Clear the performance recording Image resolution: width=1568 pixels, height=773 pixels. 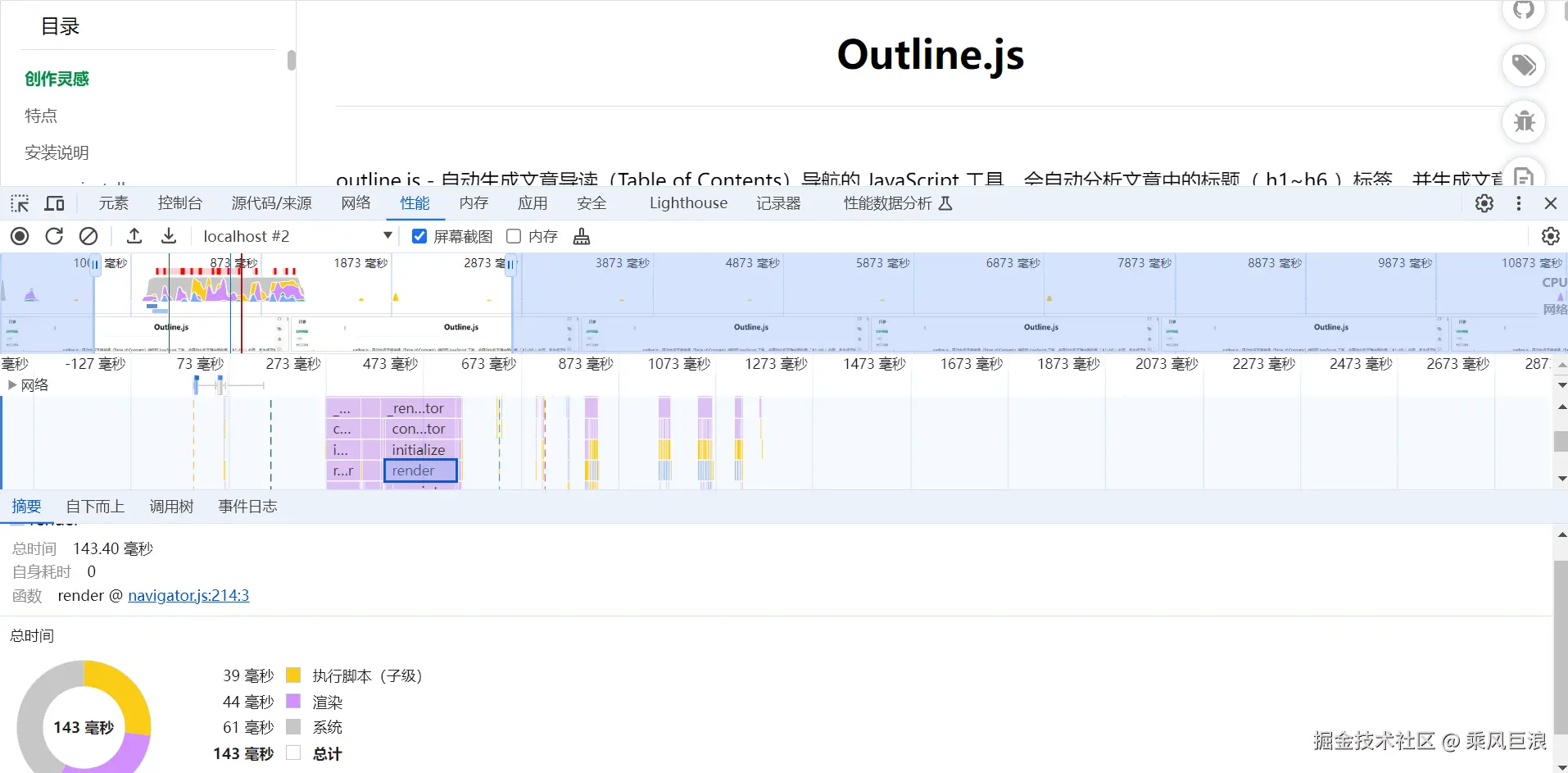coord(88,236)
